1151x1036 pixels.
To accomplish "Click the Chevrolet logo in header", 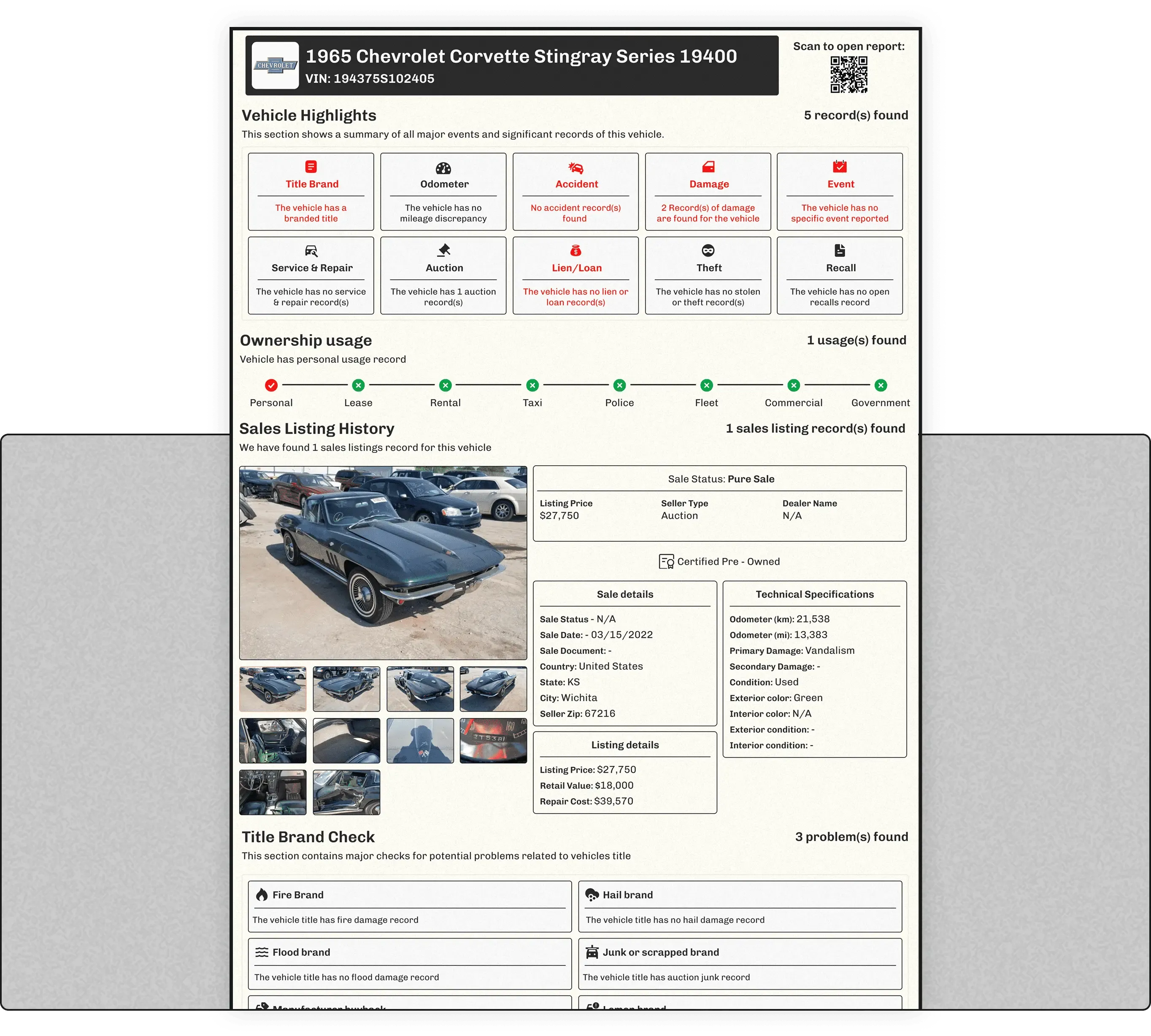I will coord(275,65).
